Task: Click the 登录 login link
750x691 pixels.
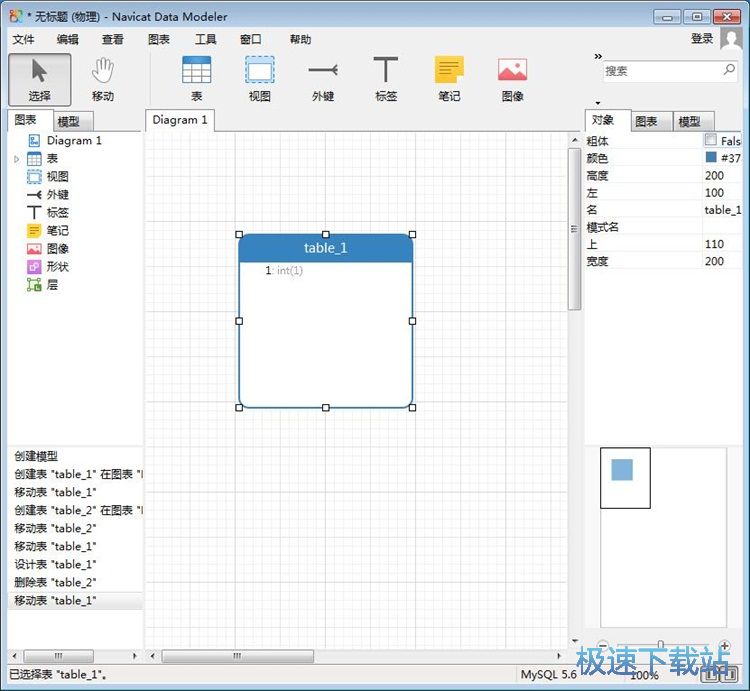Action: 702,39
